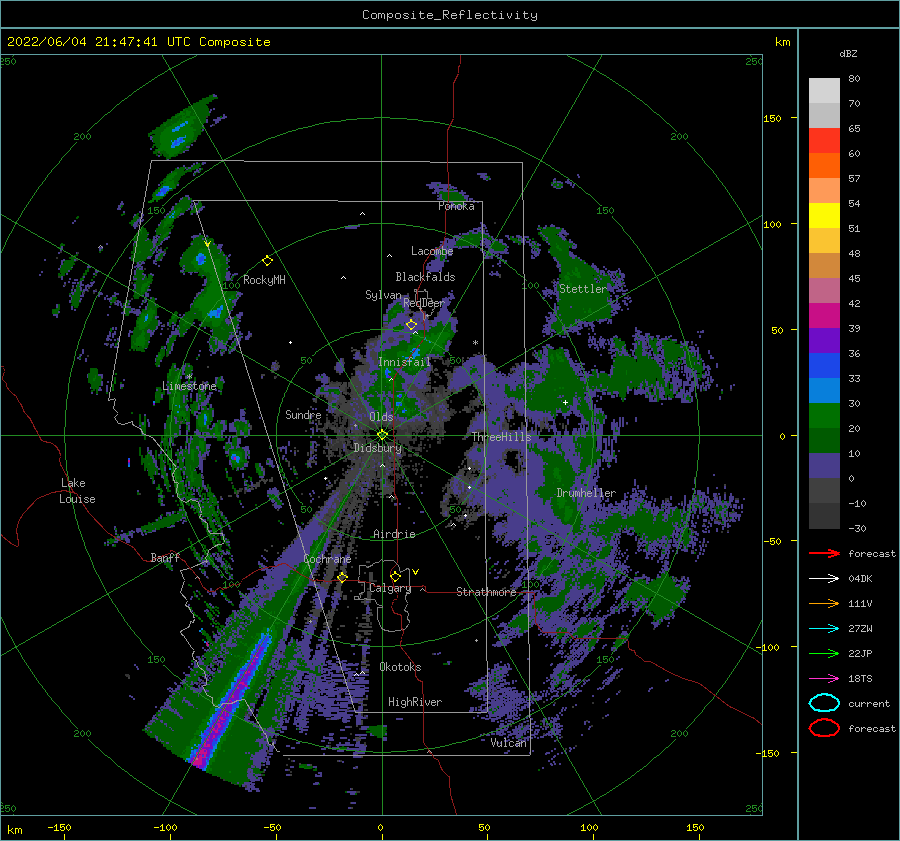Click the Sylvan label on map
The width and height of the screenshot is (900, 841).
[383, 295]
